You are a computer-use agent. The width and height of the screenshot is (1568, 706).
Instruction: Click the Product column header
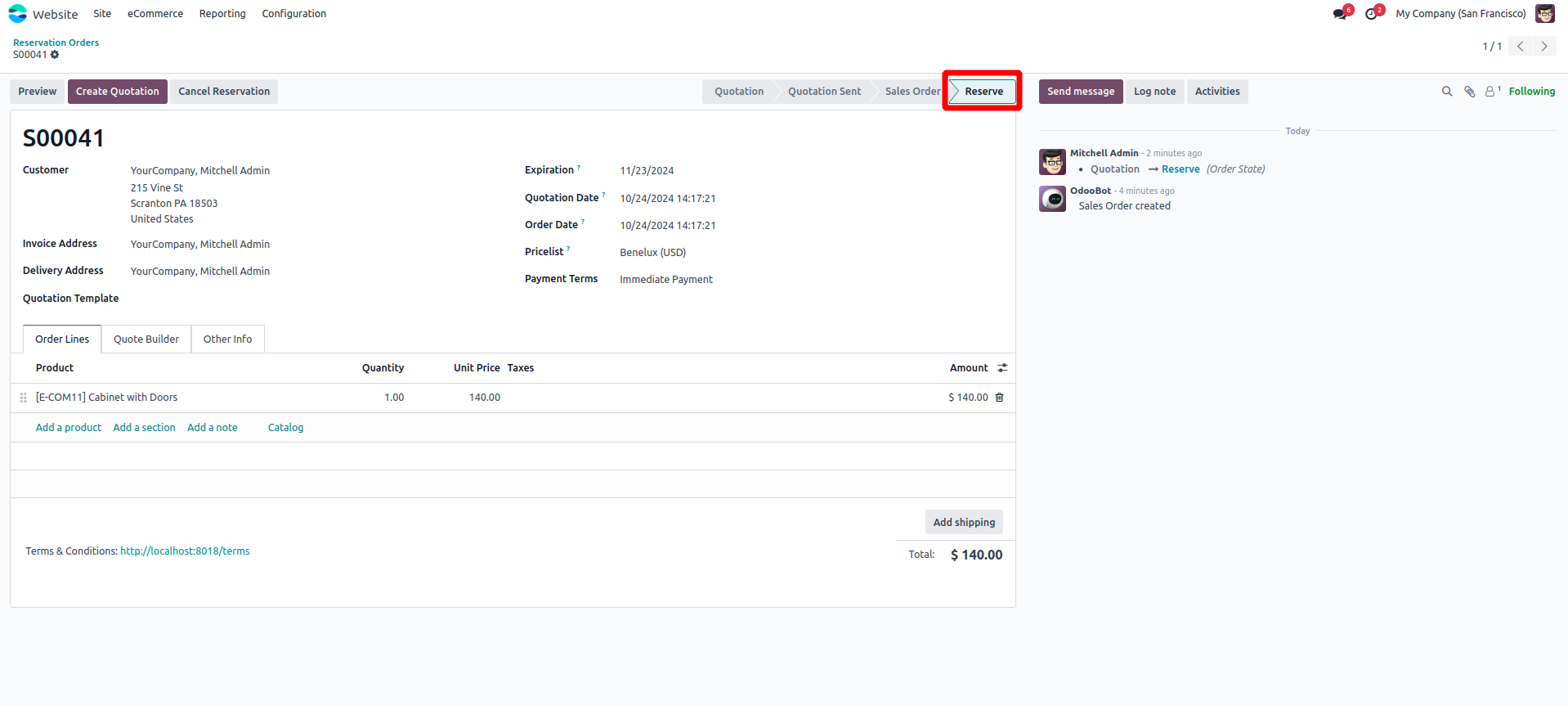(x=55, y=368)
